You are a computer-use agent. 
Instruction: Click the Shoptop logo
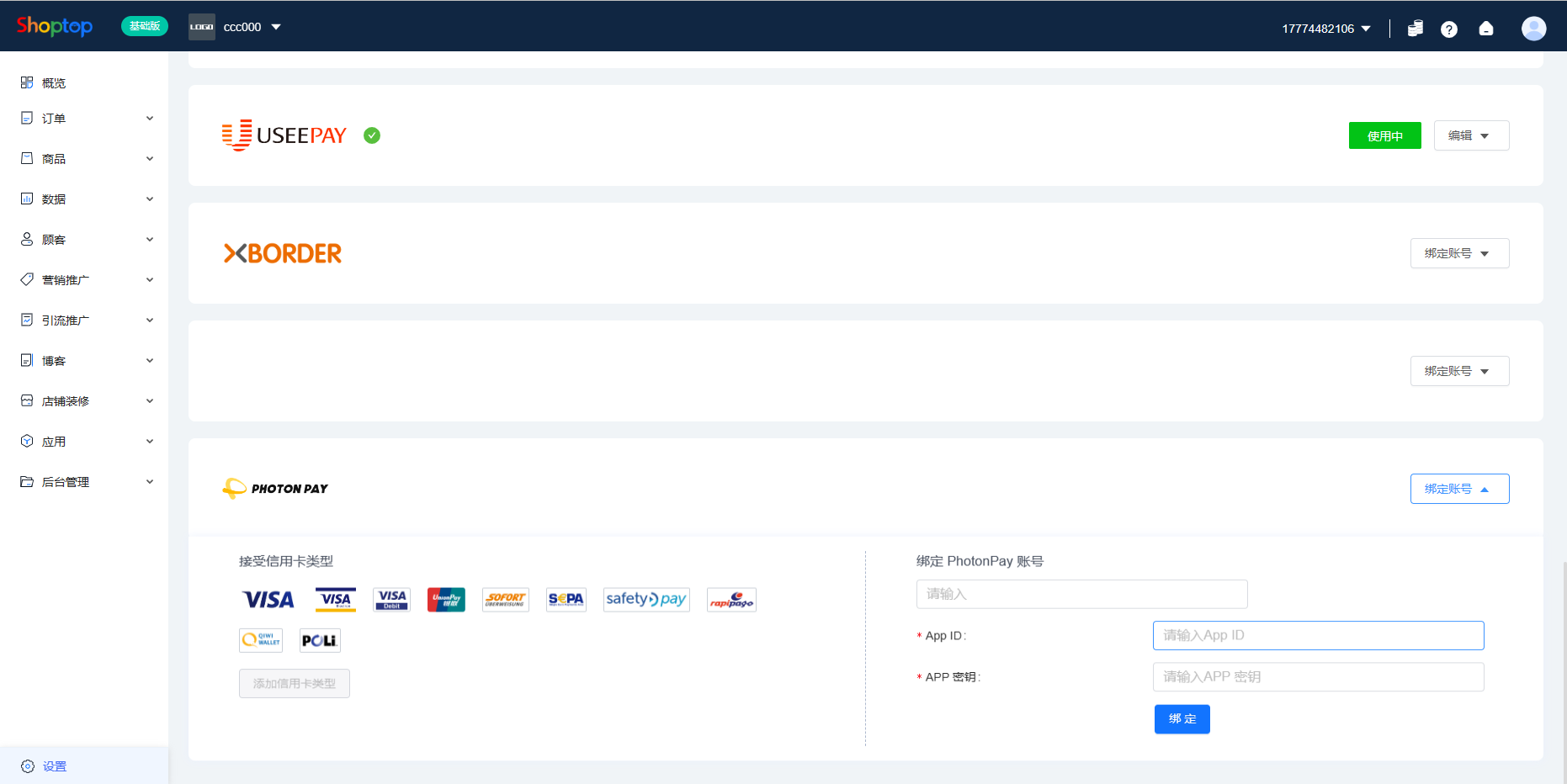tap(55, 26)
